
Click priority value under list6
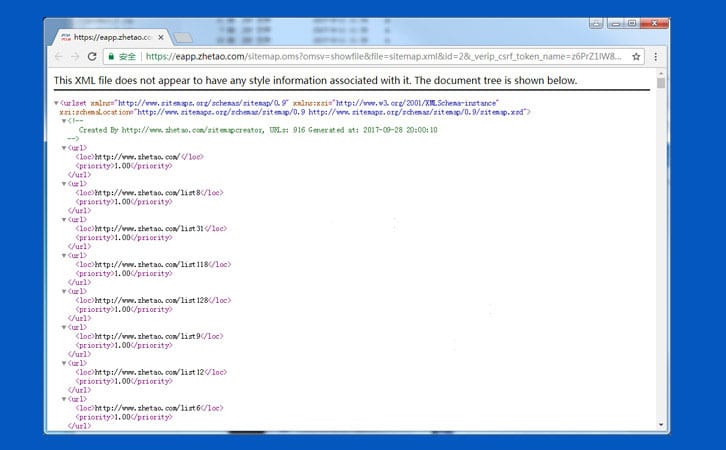(123, 417)
